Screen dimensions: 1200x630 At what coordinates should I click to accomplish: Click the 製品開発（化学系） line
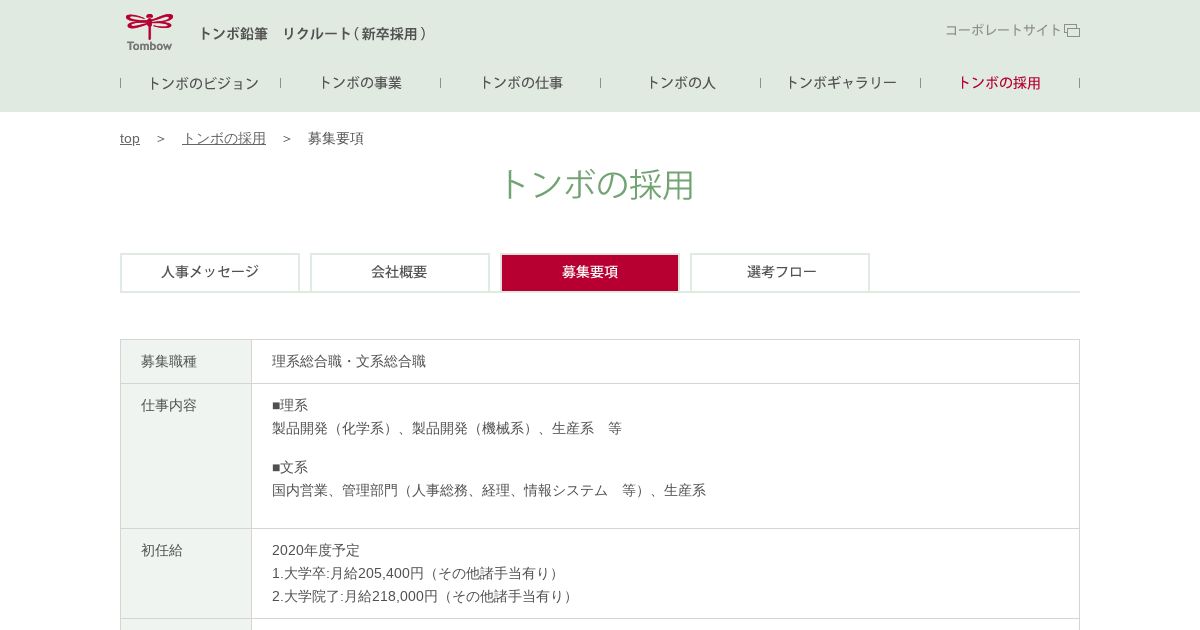(447, 429)
